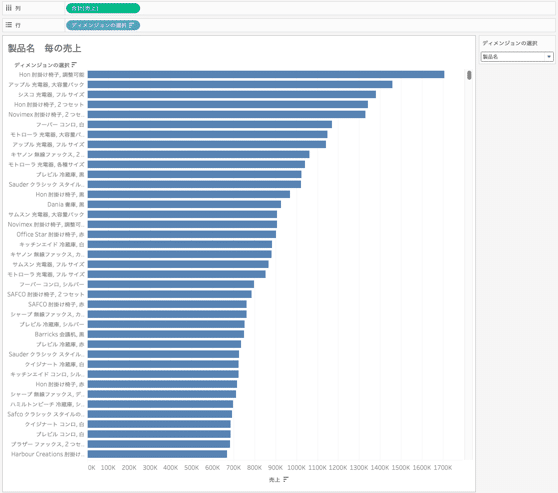Click the label アップル 充電器, フル サイズ

point(48,144)
